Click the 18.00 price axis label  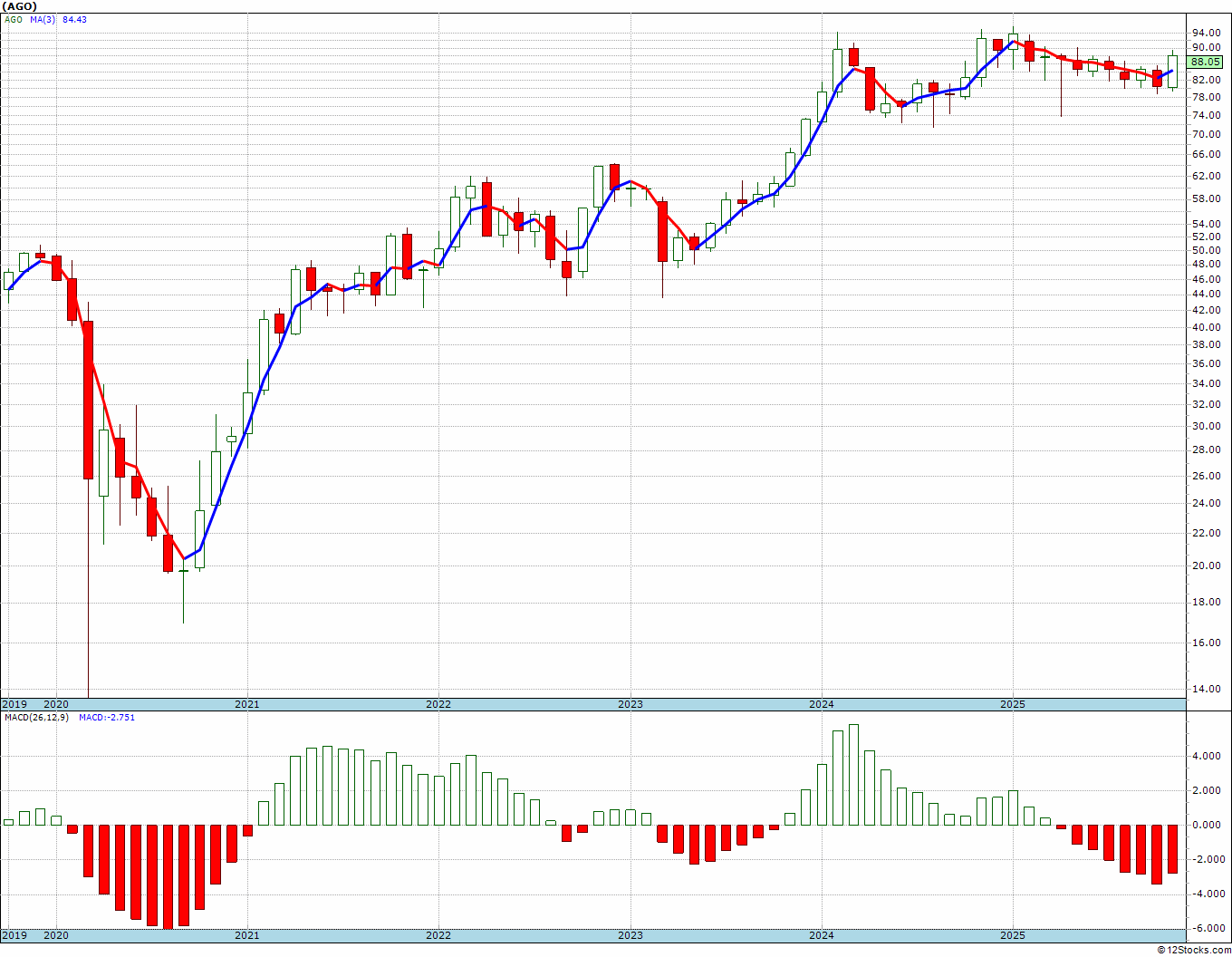coord(1206,602)
